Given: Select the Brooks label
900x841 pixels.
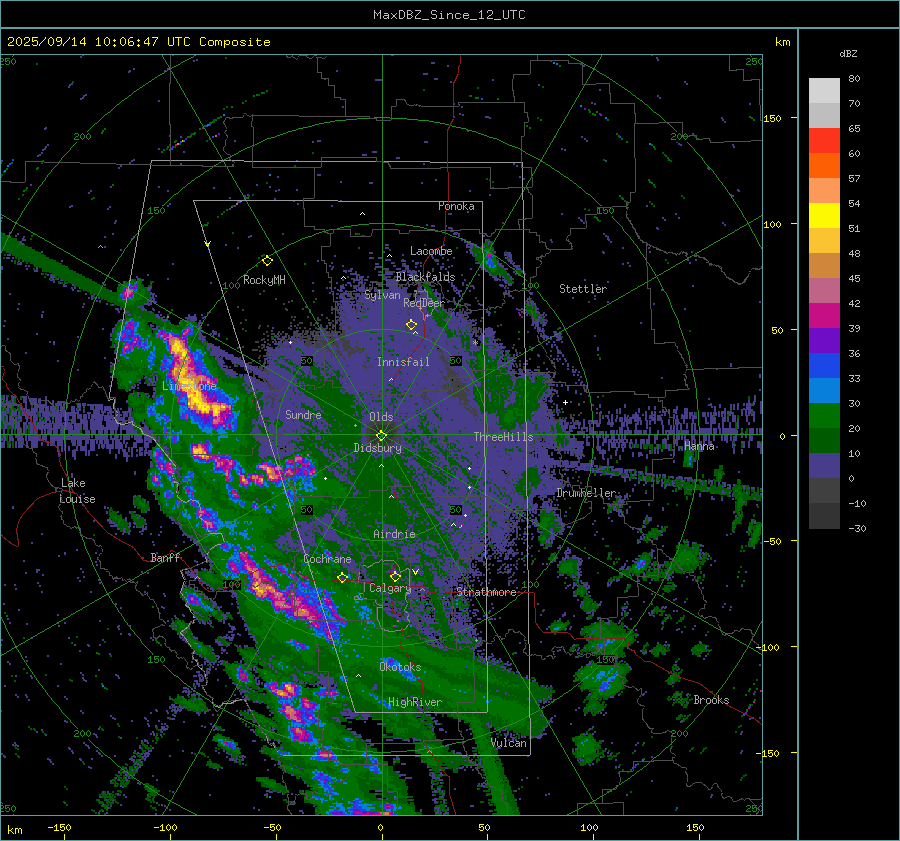Looking at the screenshot, I should (x=711, y=700).
